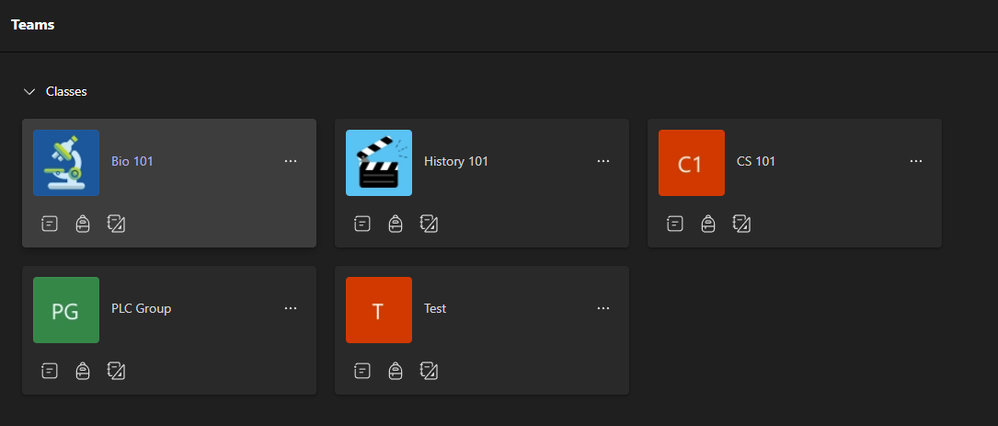Open the Bio 101 microscope thumbnail

pyautogui.click(x=66, y=162)
